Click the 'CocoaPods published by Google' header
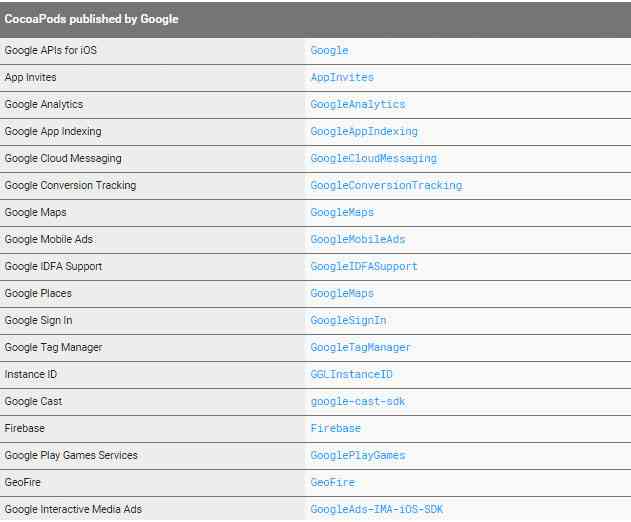This screenshot has height=522, width=631. pyautogui.click(x=91, y=19)
